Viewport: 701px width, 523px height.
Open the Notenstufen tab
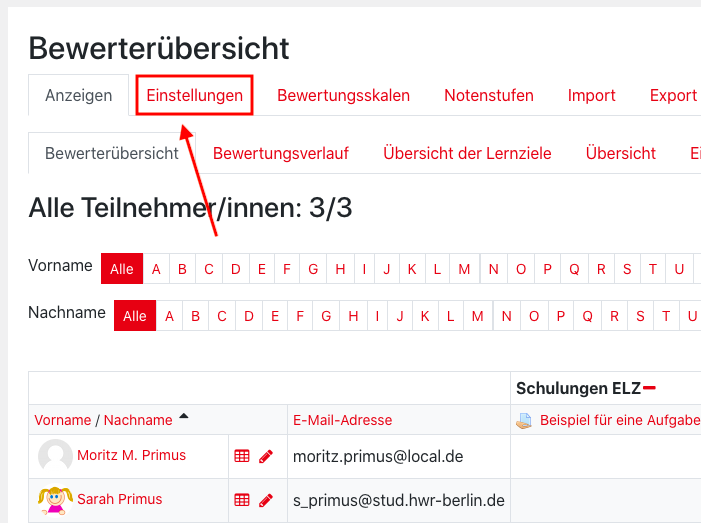tap(488, 96)
